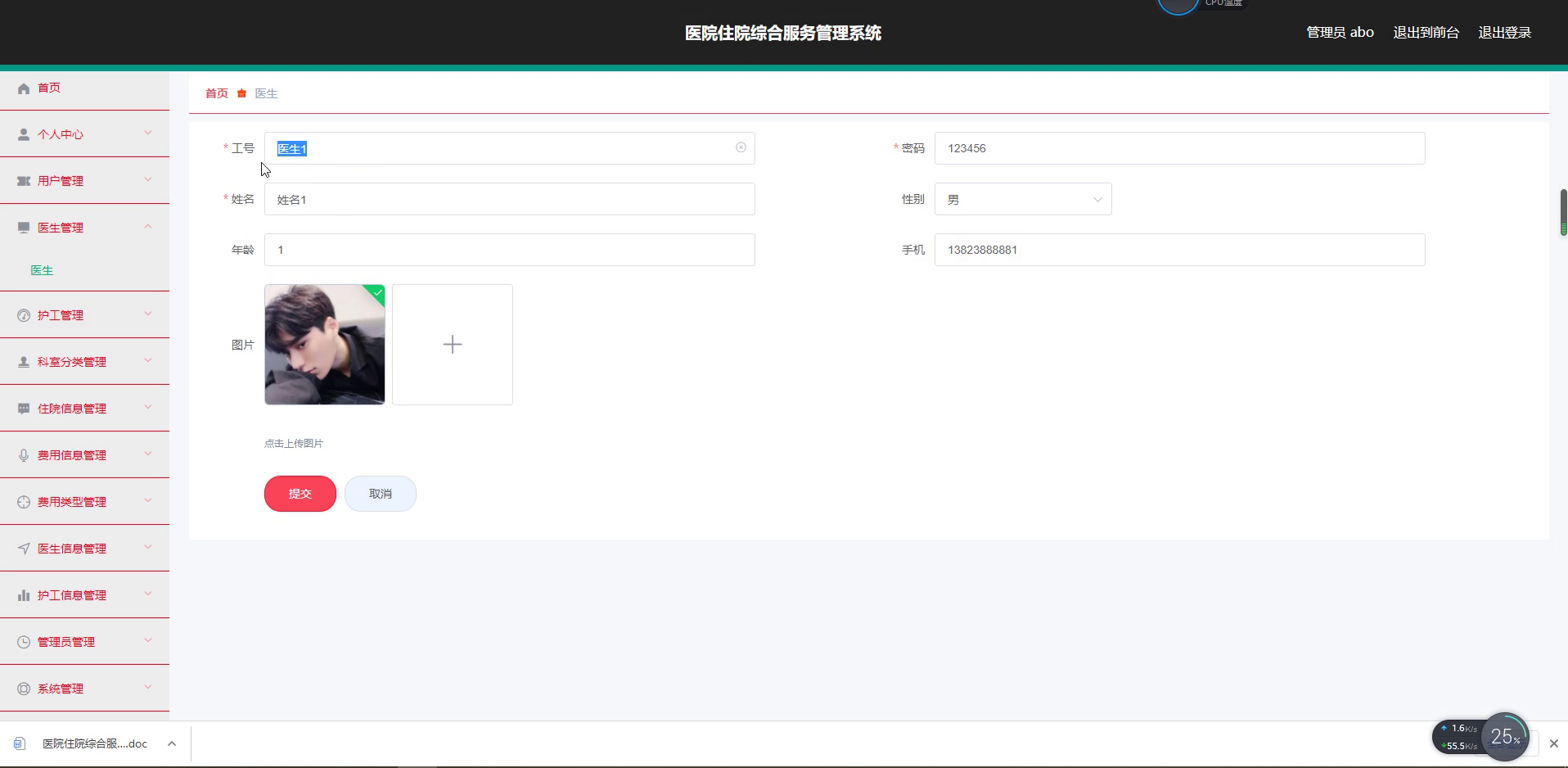Click the 医生 breadcrumb text
The image size is (1568, 768).
[267, 93]
